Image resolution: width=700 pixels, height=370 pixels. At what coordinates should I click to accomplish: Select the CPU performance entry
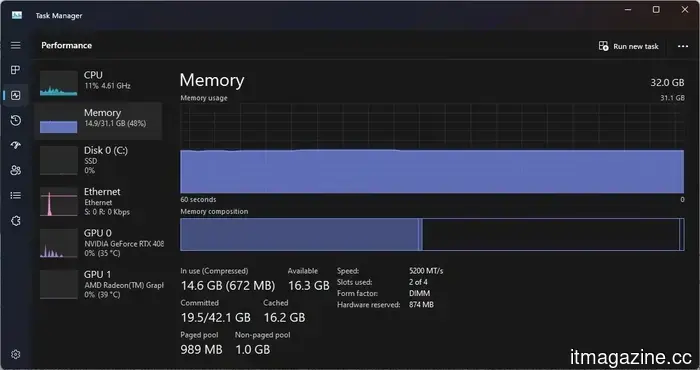(x=98, y=82)
